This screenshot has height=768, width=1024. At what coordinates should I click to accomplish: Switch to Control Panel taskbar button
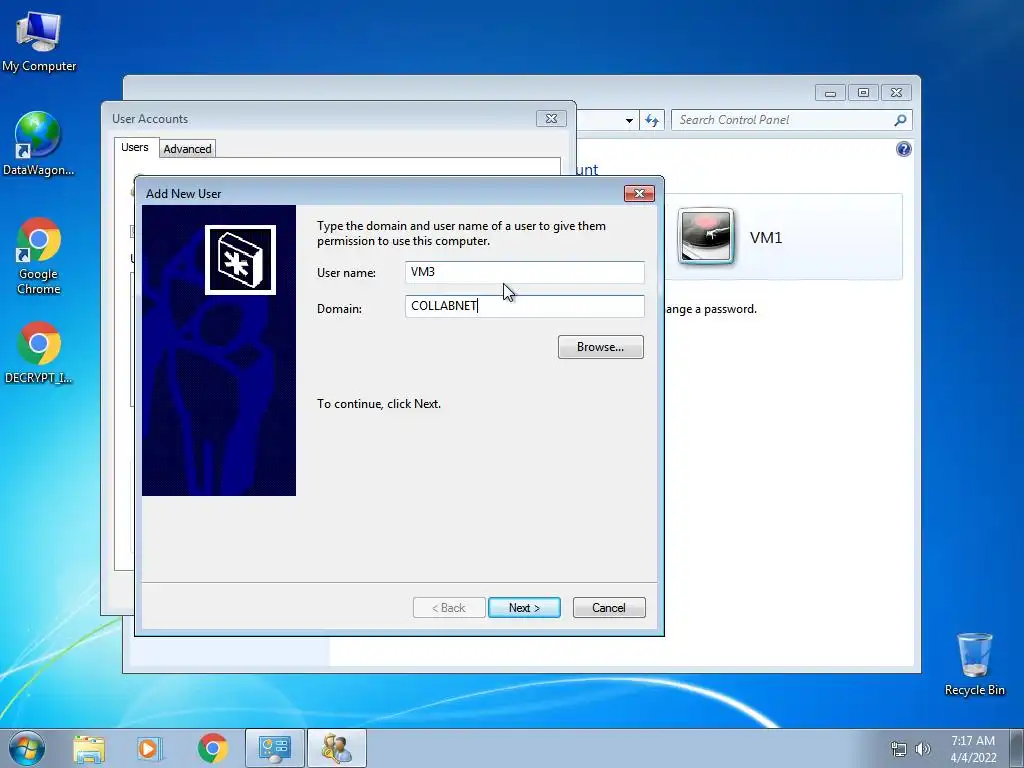tap(274, 748)
